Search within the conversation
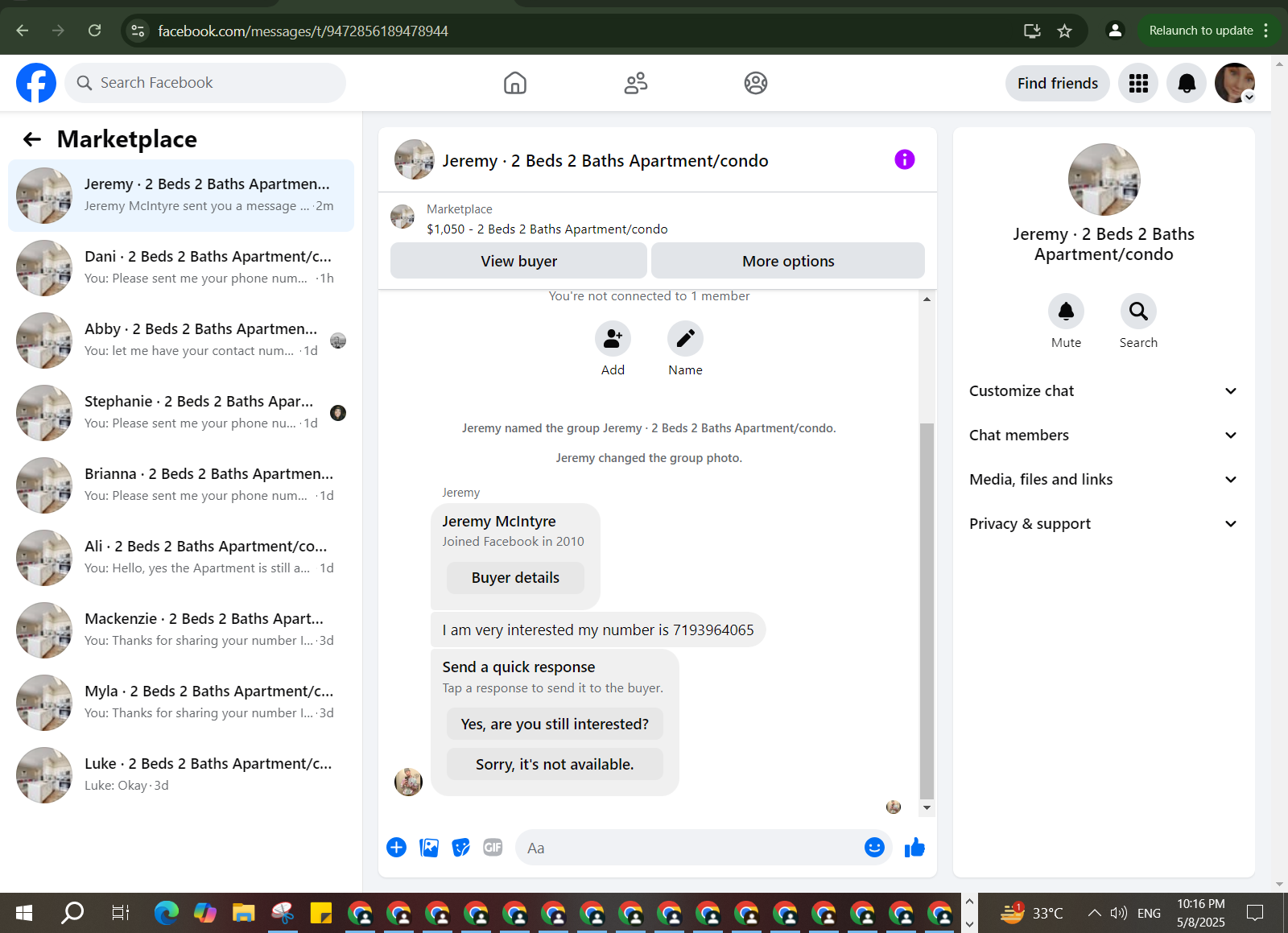 [1138, 312]
